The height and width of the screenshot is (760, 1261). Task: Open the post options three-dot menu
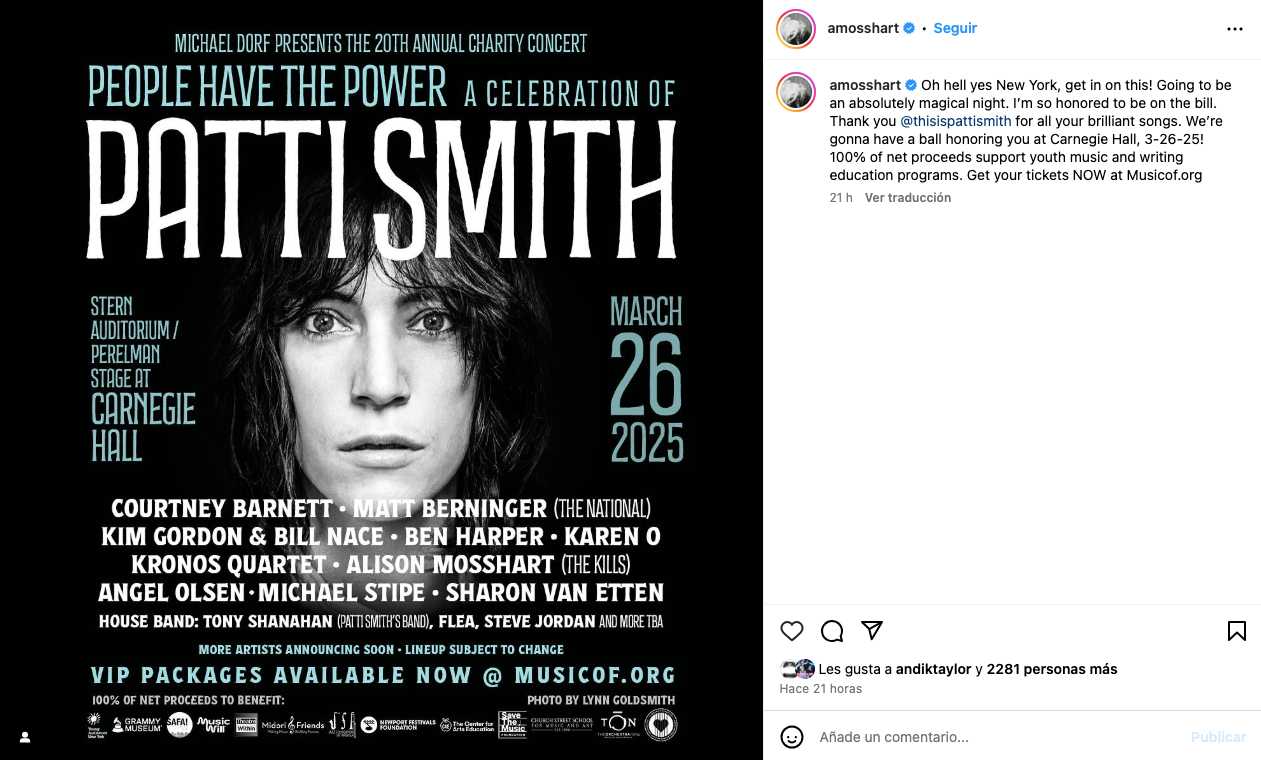click(x=1235, y=28)
